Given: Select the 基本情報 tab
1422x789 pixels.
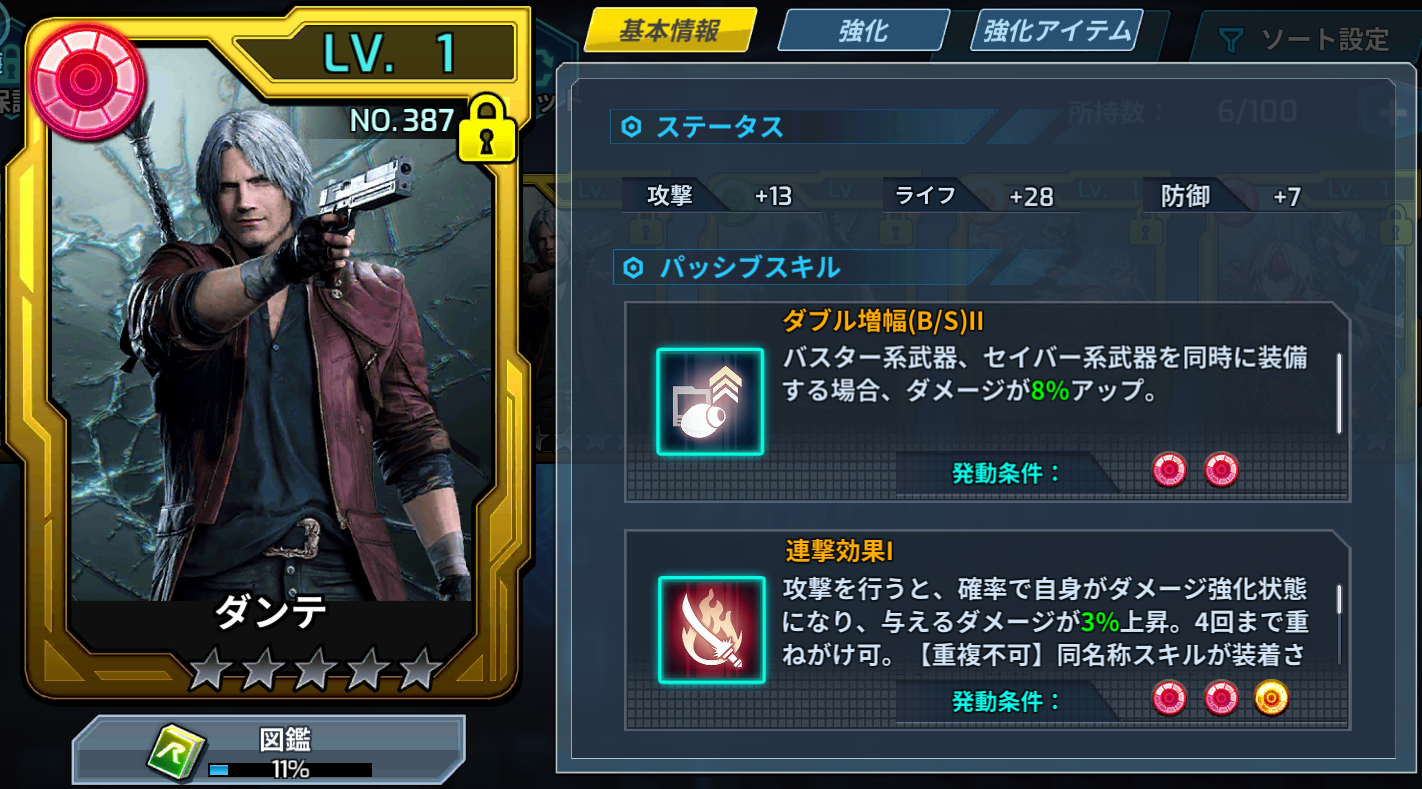Looking at the screenshot, I should [x=670, y=30].
